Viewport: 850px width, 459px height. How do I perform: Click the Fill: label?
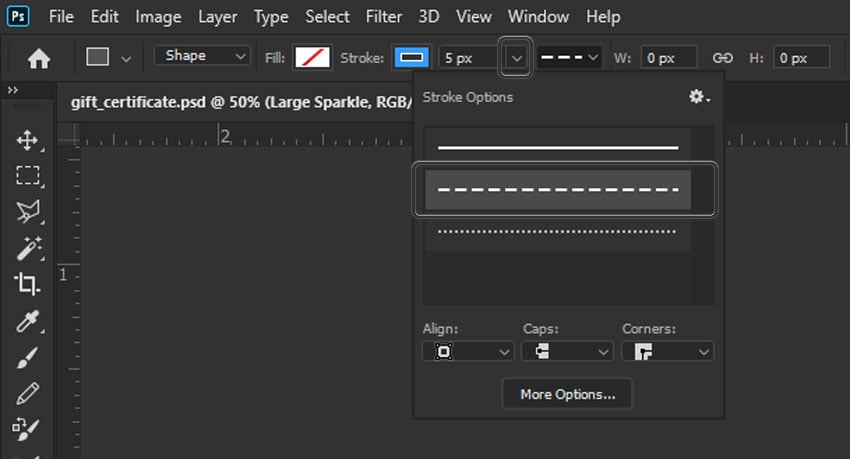[275, 58]
